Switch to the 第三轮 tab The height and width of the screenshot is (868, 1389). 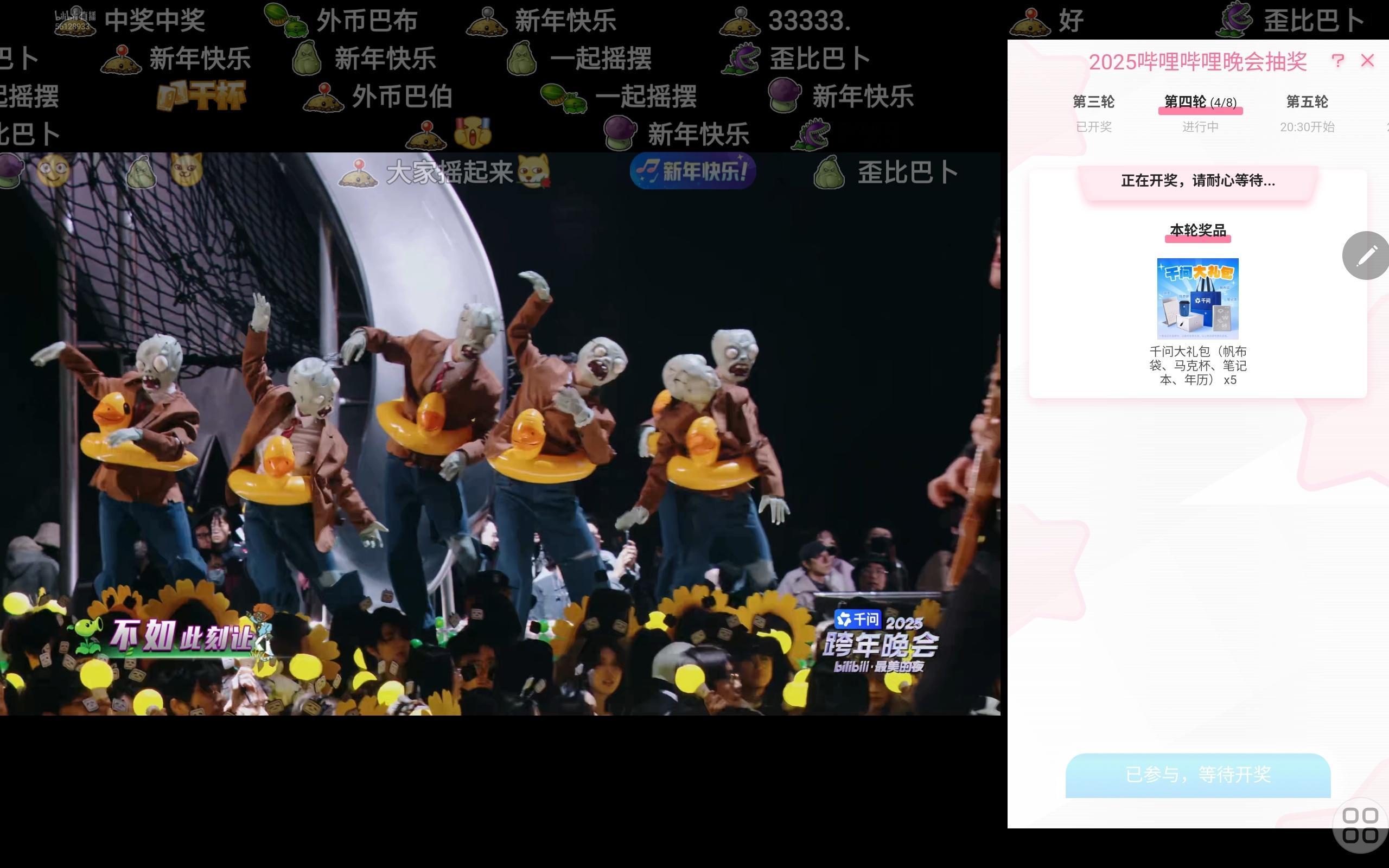pyautogui.click(x=1093, y=102)
